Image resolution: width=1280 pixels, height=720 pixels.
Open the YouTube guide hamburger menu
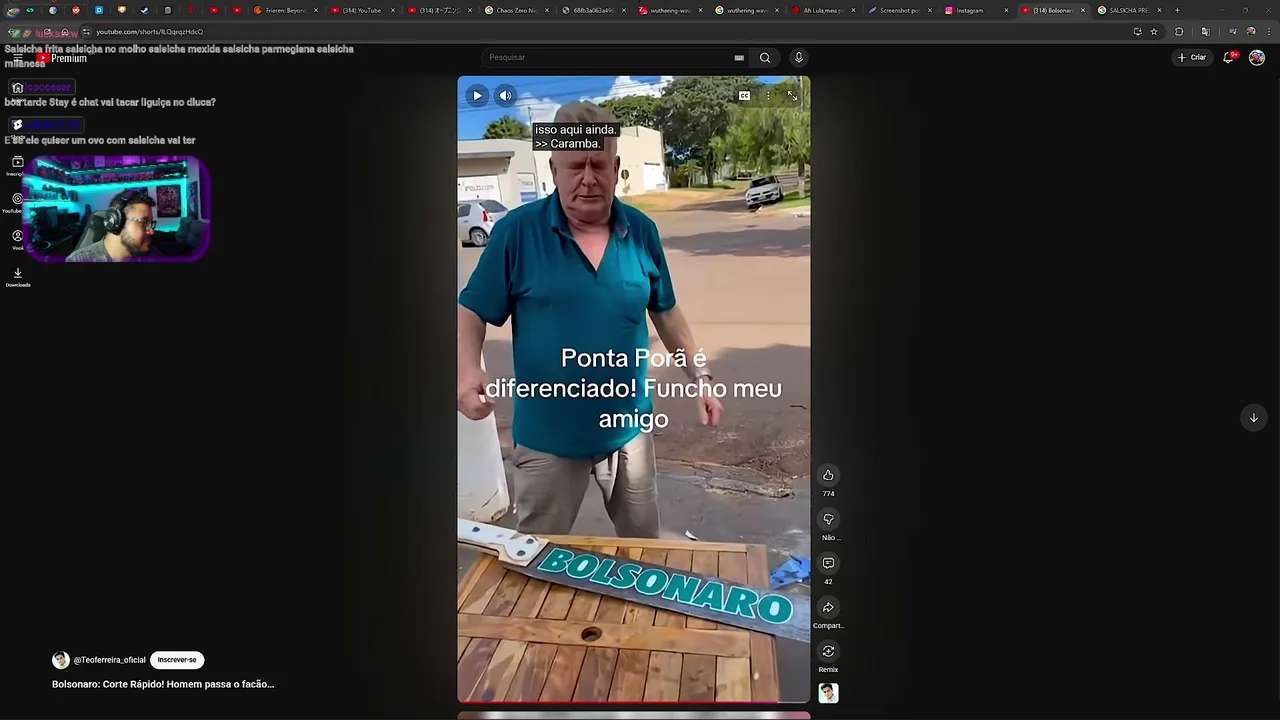tap(18, 58)
